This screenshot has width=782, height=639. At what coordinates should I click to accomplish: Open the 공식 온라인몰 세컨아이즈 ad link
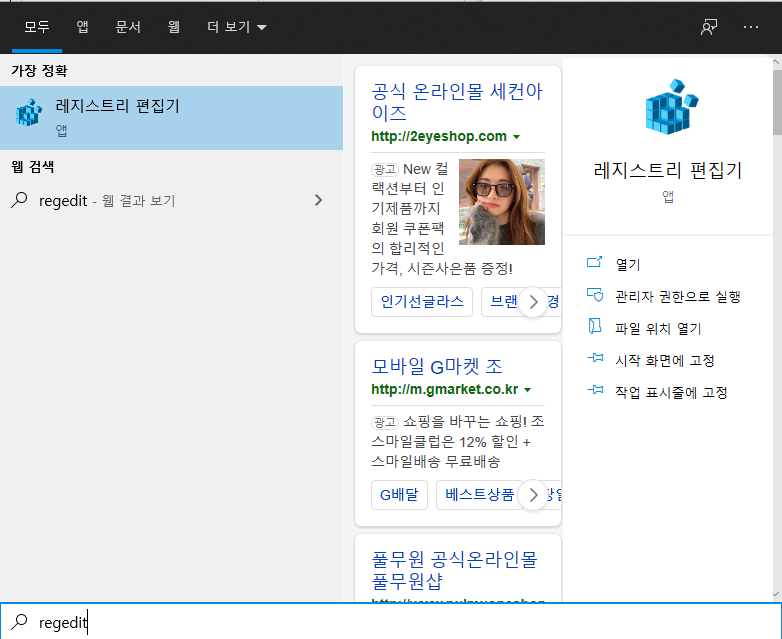457,102
